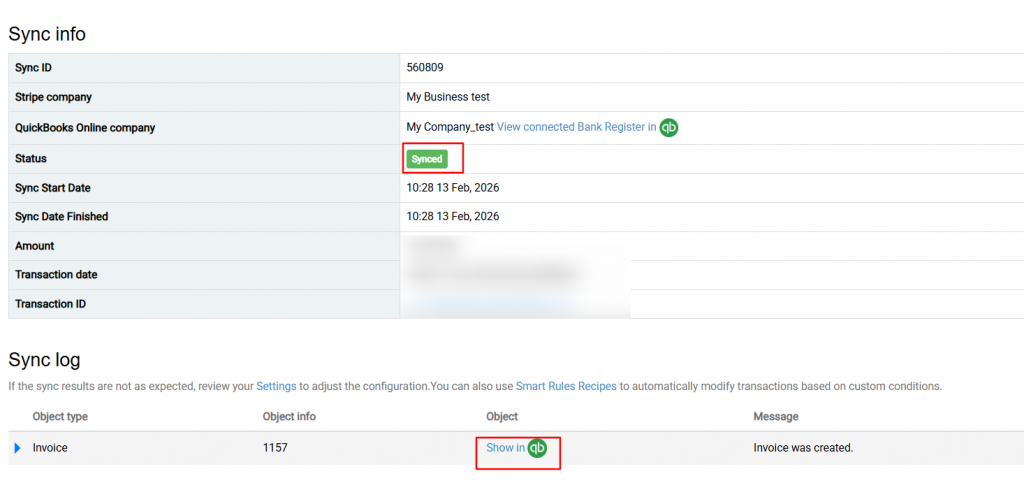1024x504 pixels.
Task: Click the Sync Date Finished timestamp
Action: 453,216
